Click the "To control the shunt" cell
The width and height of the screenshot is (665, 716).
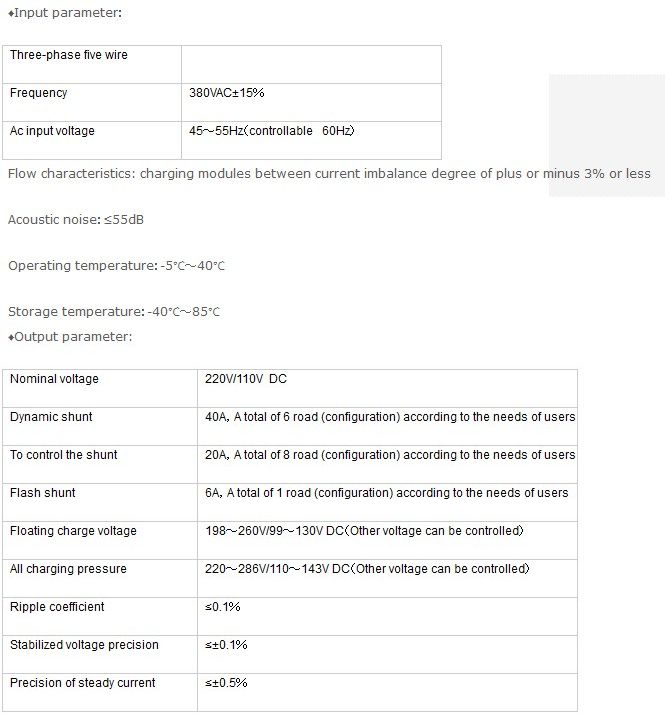(64, 455)
